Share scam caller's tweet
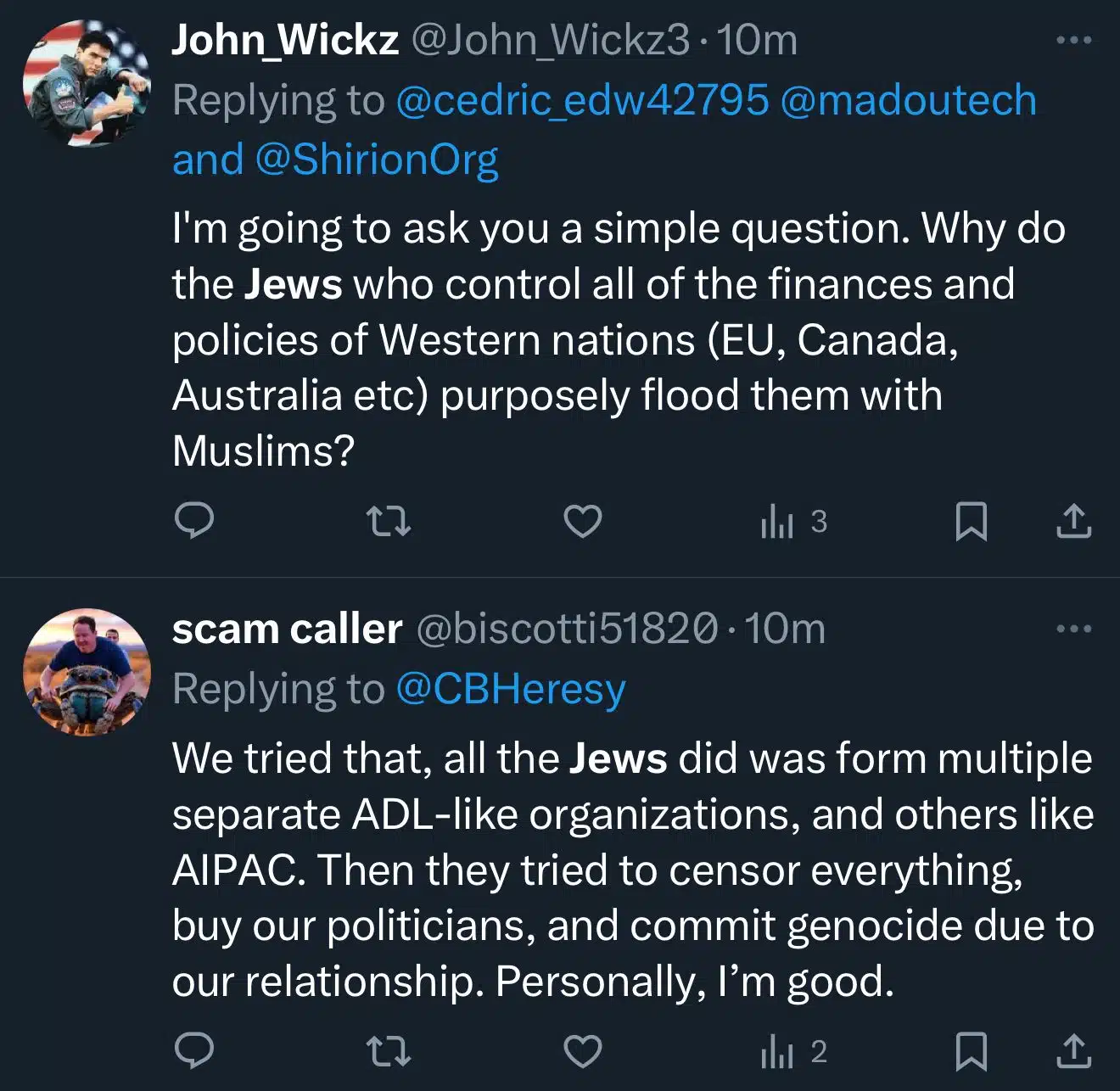This screenshot has width=1120, height=1091. [1073, 1051]
